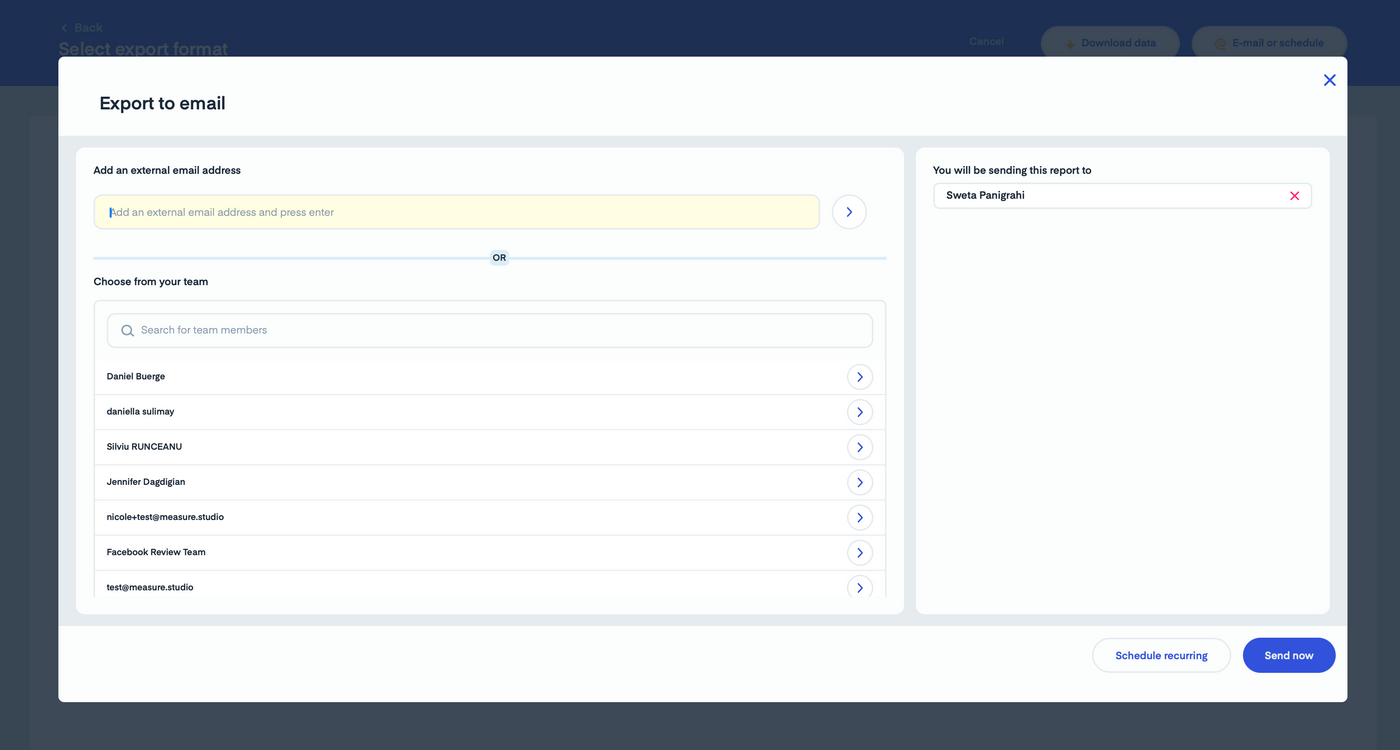
Task: Remove Sweta Panigrahi from recipients
Action: click(x=1294, y=196)
